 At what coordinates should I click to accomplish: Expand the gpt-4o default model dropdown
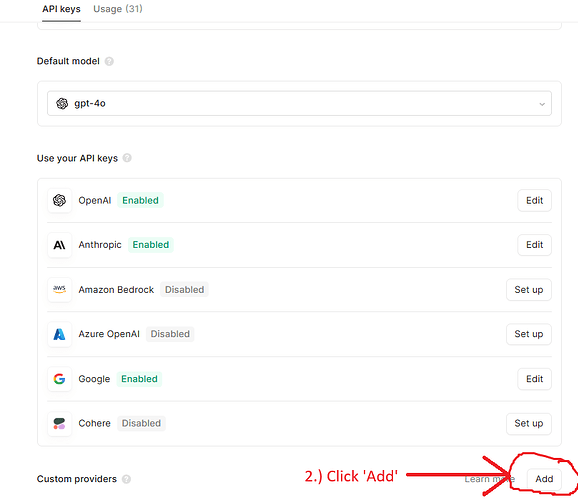[x=299, y=104]
